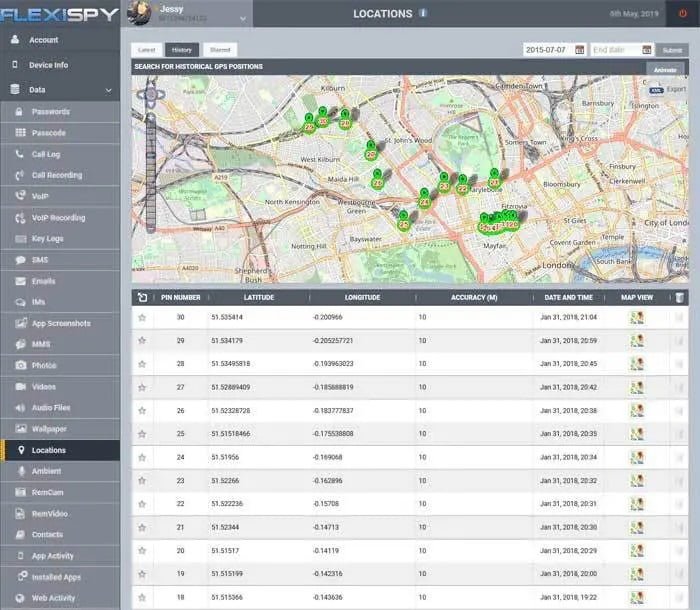Viewport: 700px width, 610px height.
Task: Open the Jessy device dropdown
Action: pos(243,19)
